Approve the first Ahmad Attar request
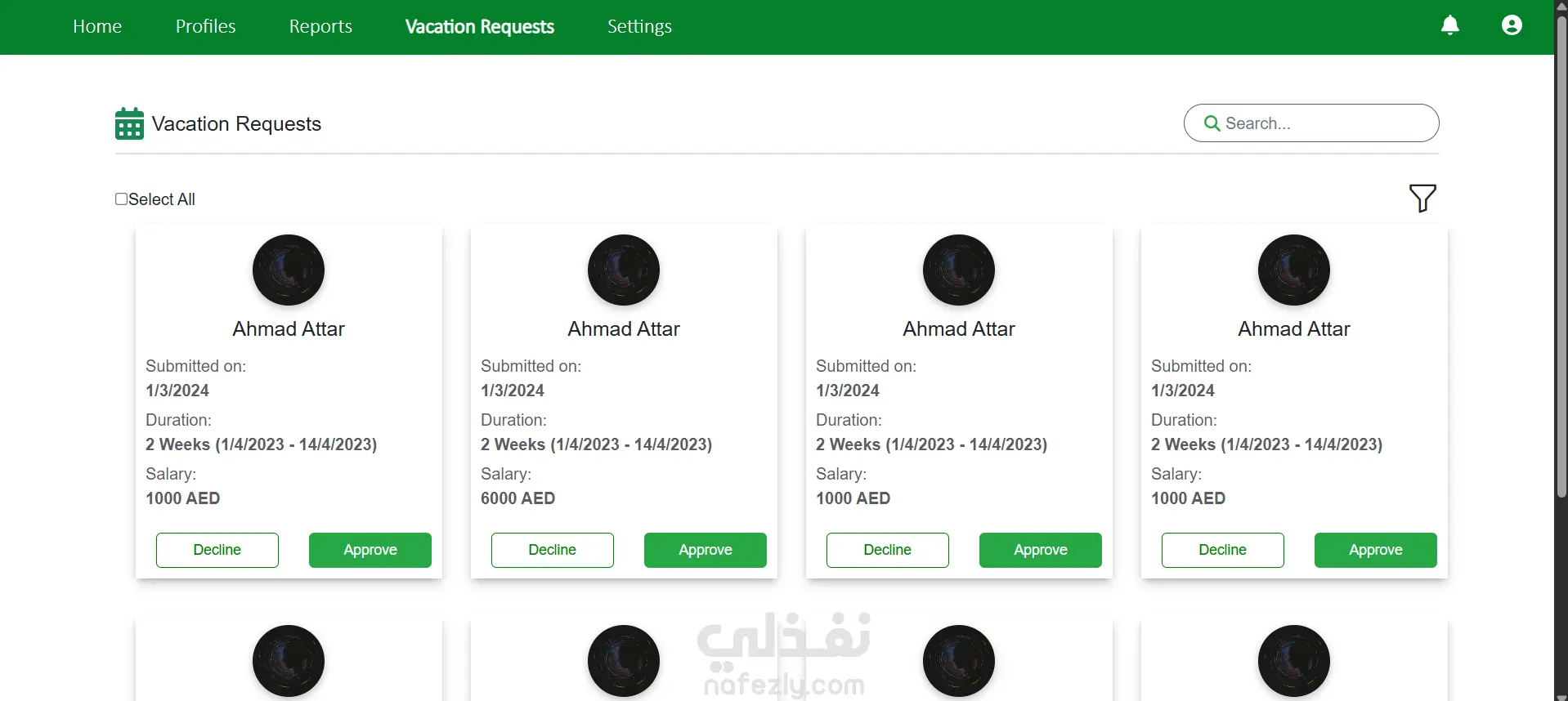This screenshot has width=1568, height=701. click(x=370, y=550)
